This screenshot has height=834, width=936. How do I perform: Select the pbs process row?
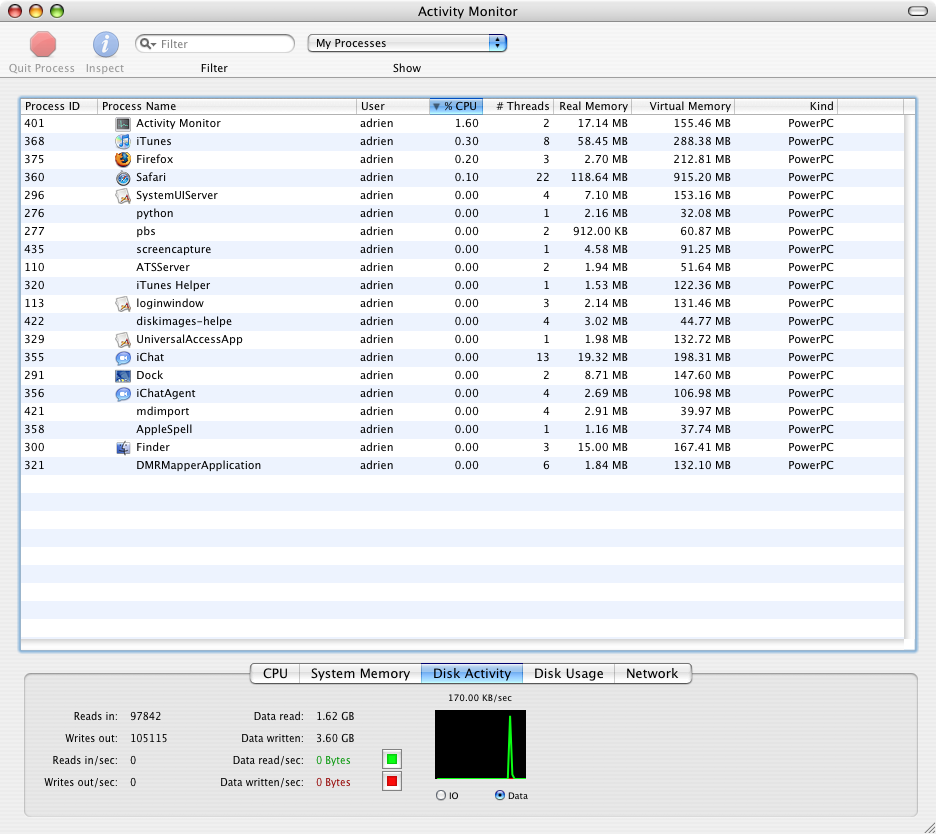coord(462,231)
